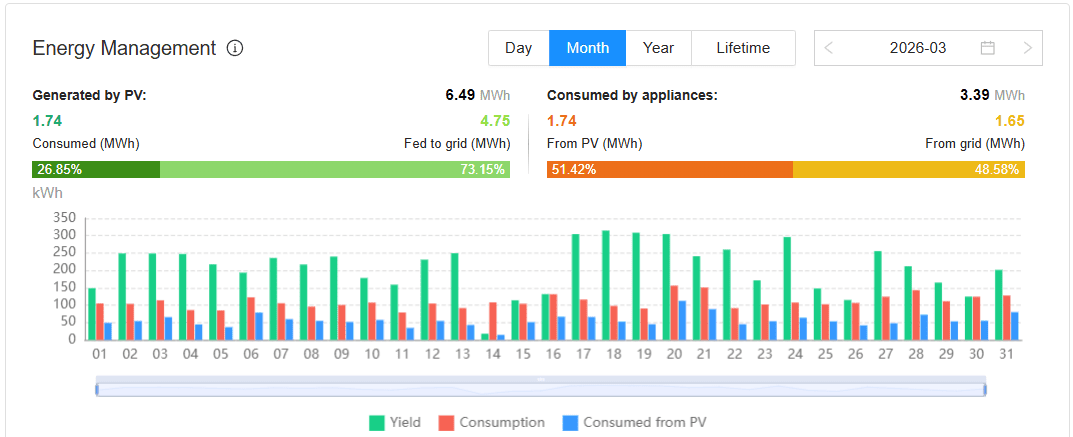Screen dimensions: 1073x437
Task: Go to the next month arrow
Action: click(x=1027, y=48)
